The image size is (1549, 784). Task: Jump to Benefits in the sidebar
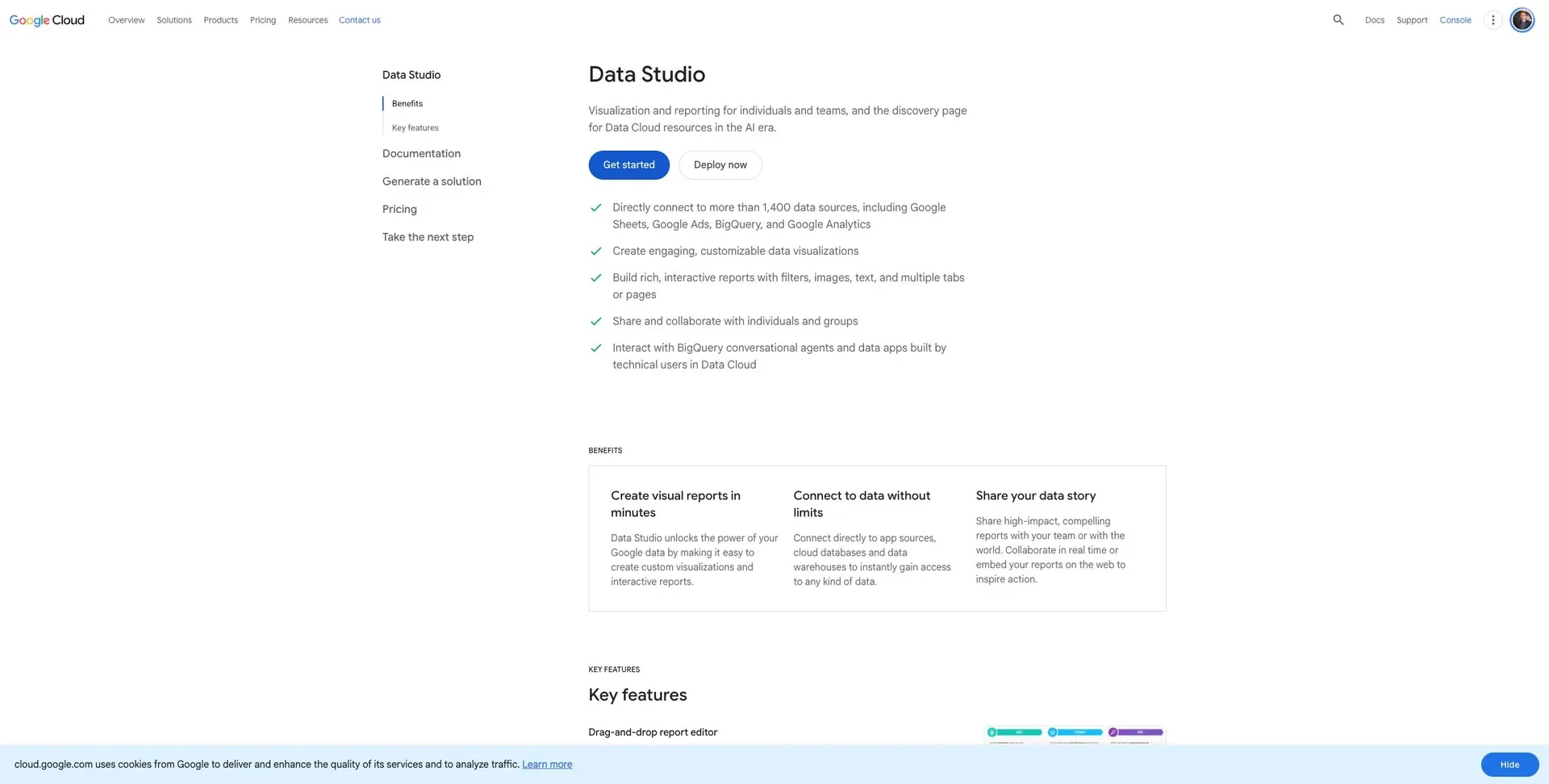pos(407,103)
